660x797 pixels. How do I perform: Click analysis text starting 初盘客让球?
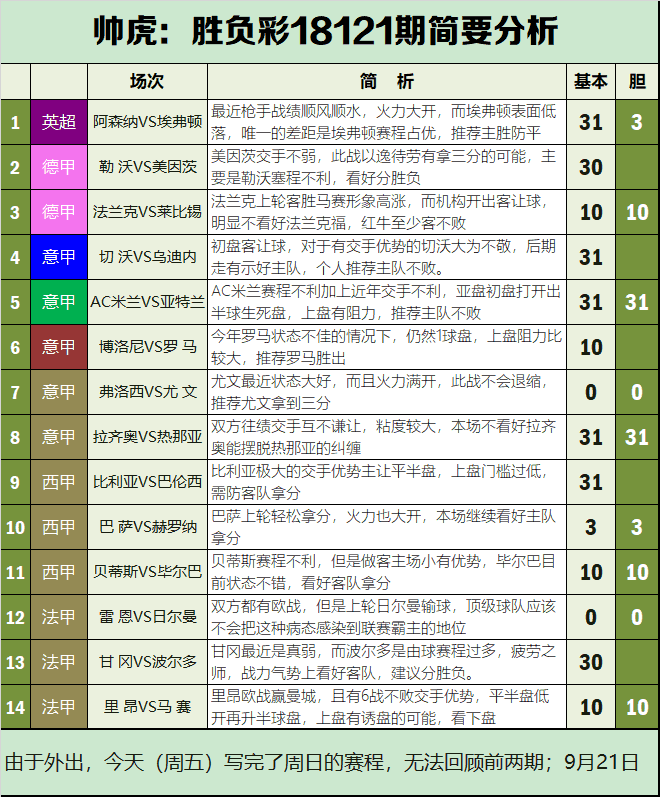pos(384,257)
